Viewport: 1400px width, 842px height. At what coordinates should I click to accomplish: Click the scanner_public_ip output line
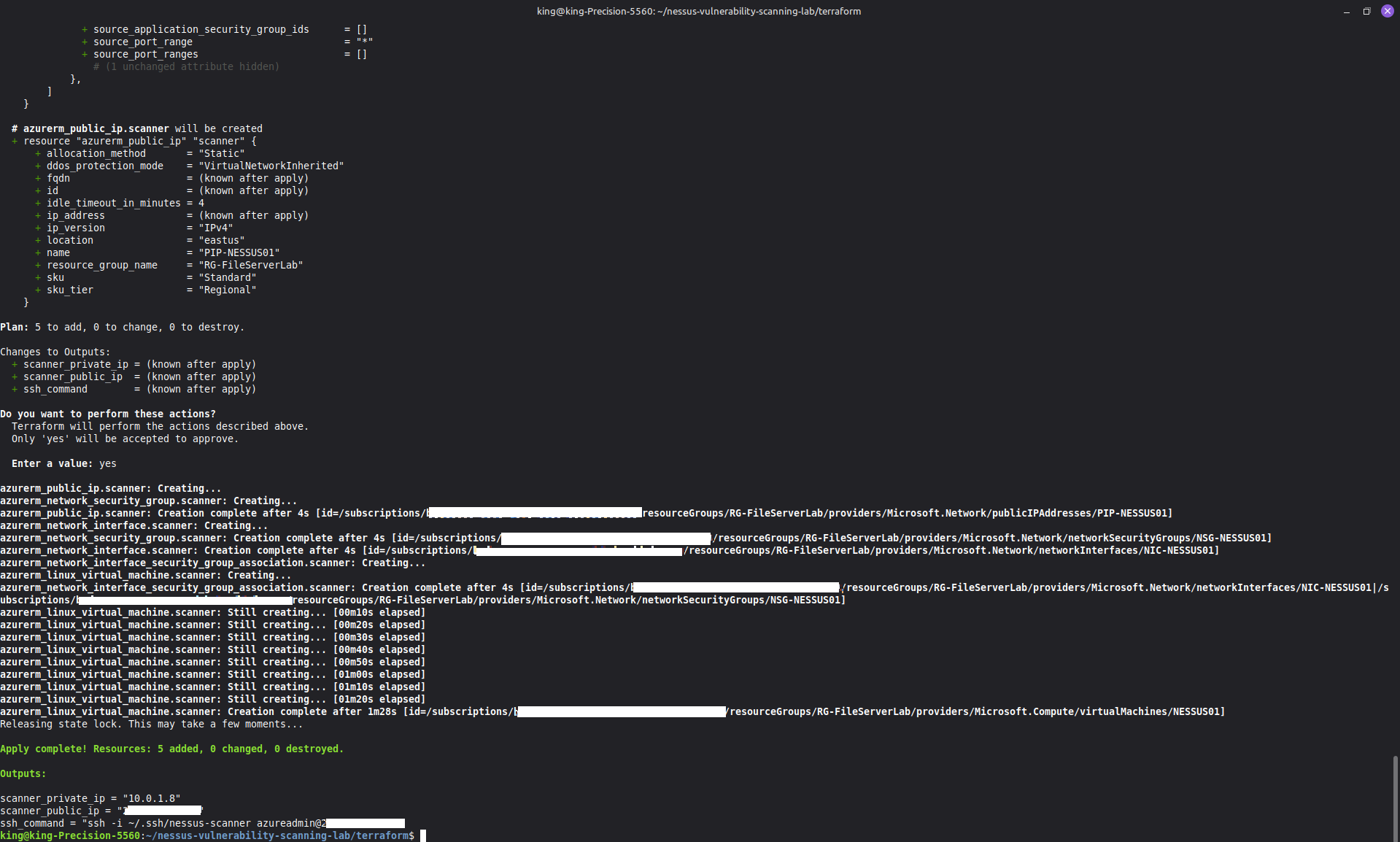tap(101, 811)
